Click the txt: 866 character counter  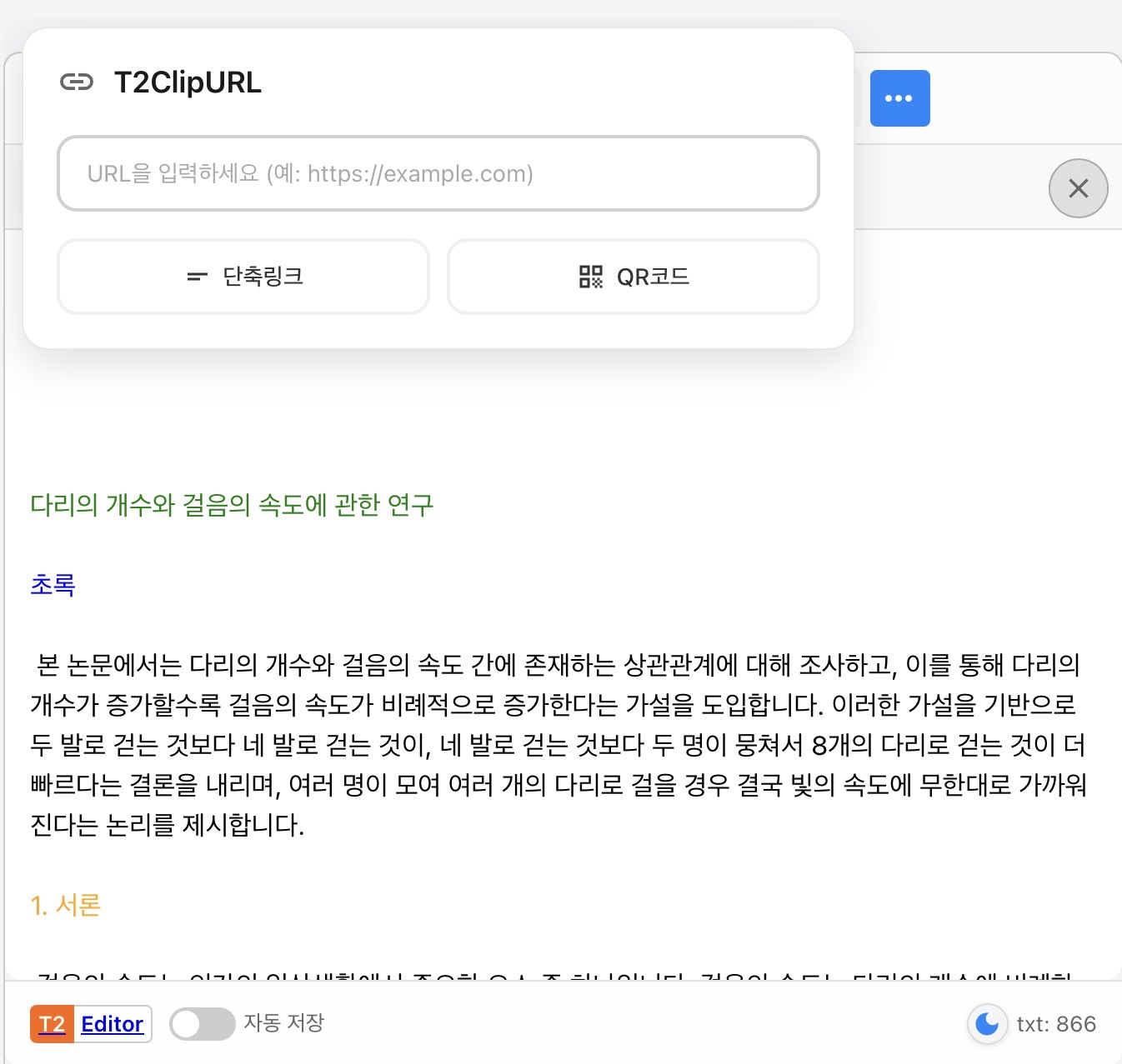(1055, 1024)
